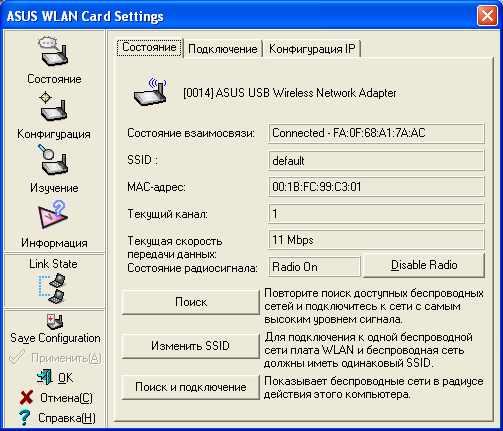
Task: Select the Radio On status field
Action: click(314, 267)
